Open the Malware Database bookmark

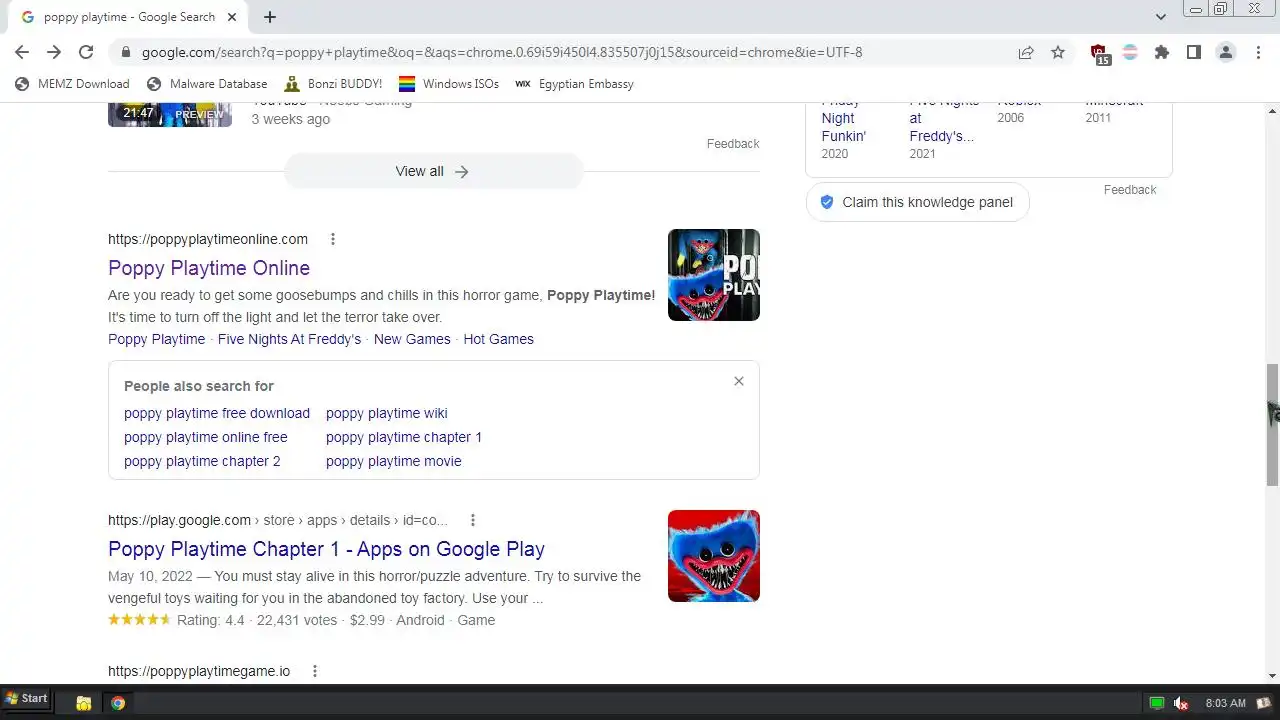pos(207,84)
